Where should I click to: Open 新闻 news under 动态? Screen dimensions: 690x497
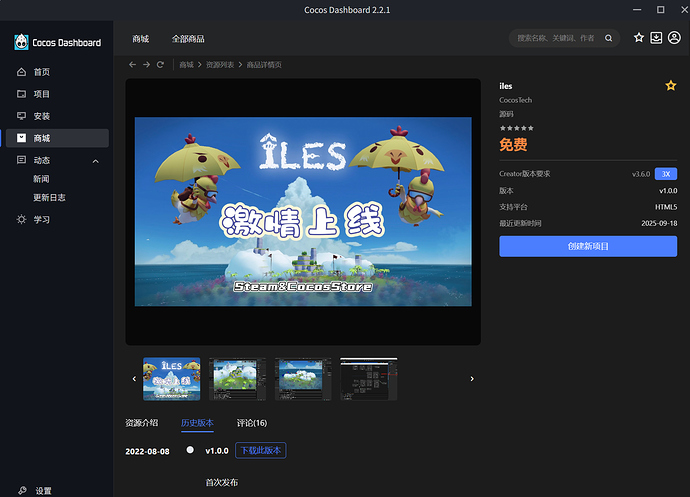click(41, 179)
